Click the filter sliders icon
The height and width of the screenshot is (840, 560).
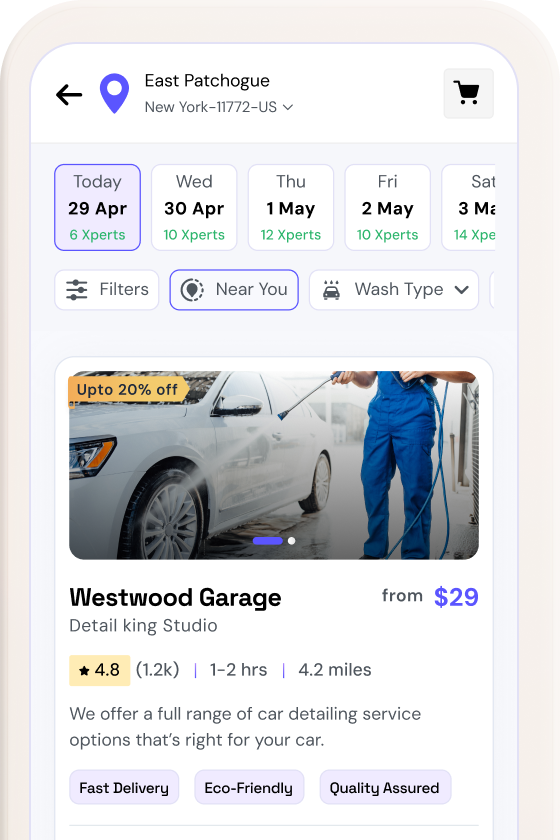pos(77,290)
